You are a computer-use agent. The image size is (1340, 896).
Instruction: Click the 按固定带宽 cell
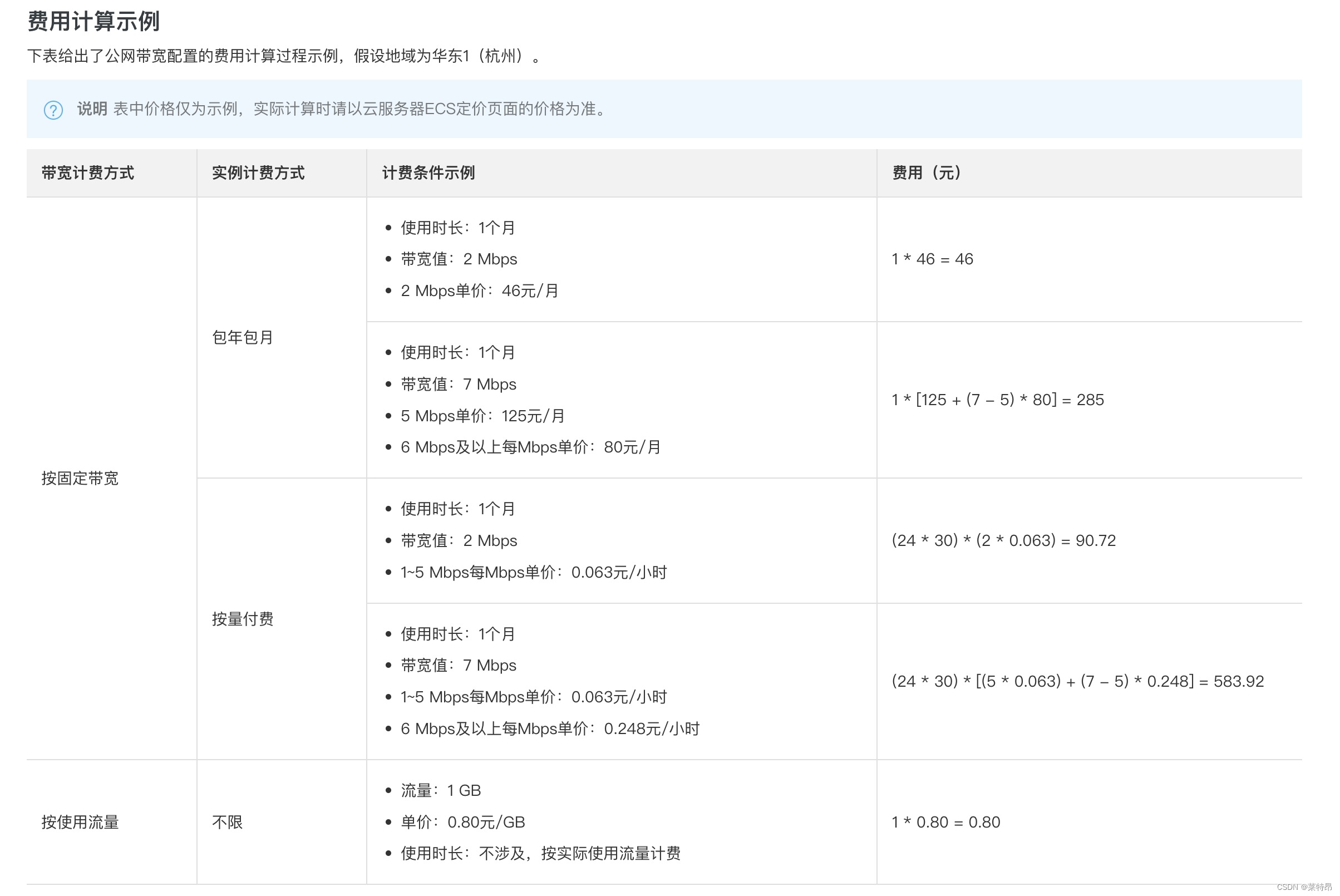[80, 478]
